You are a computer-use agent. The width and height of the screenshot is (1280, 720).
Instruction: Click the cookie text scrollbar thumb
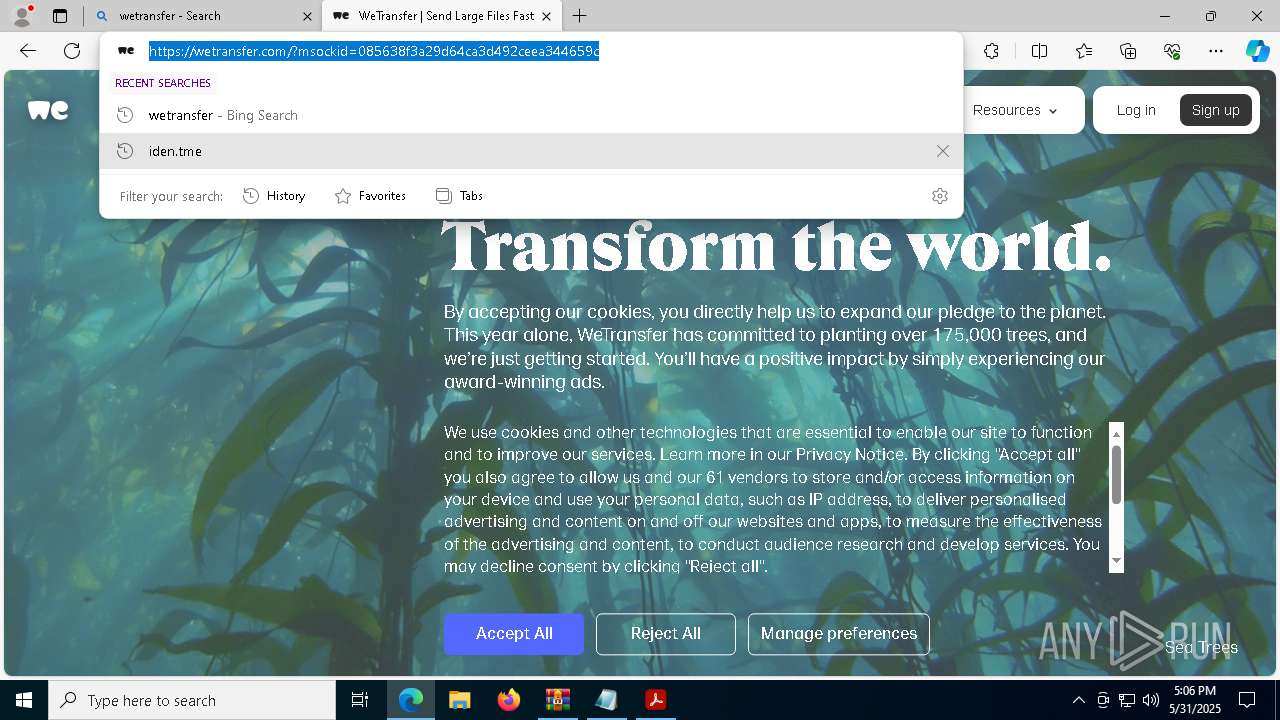pos(1116,474)
